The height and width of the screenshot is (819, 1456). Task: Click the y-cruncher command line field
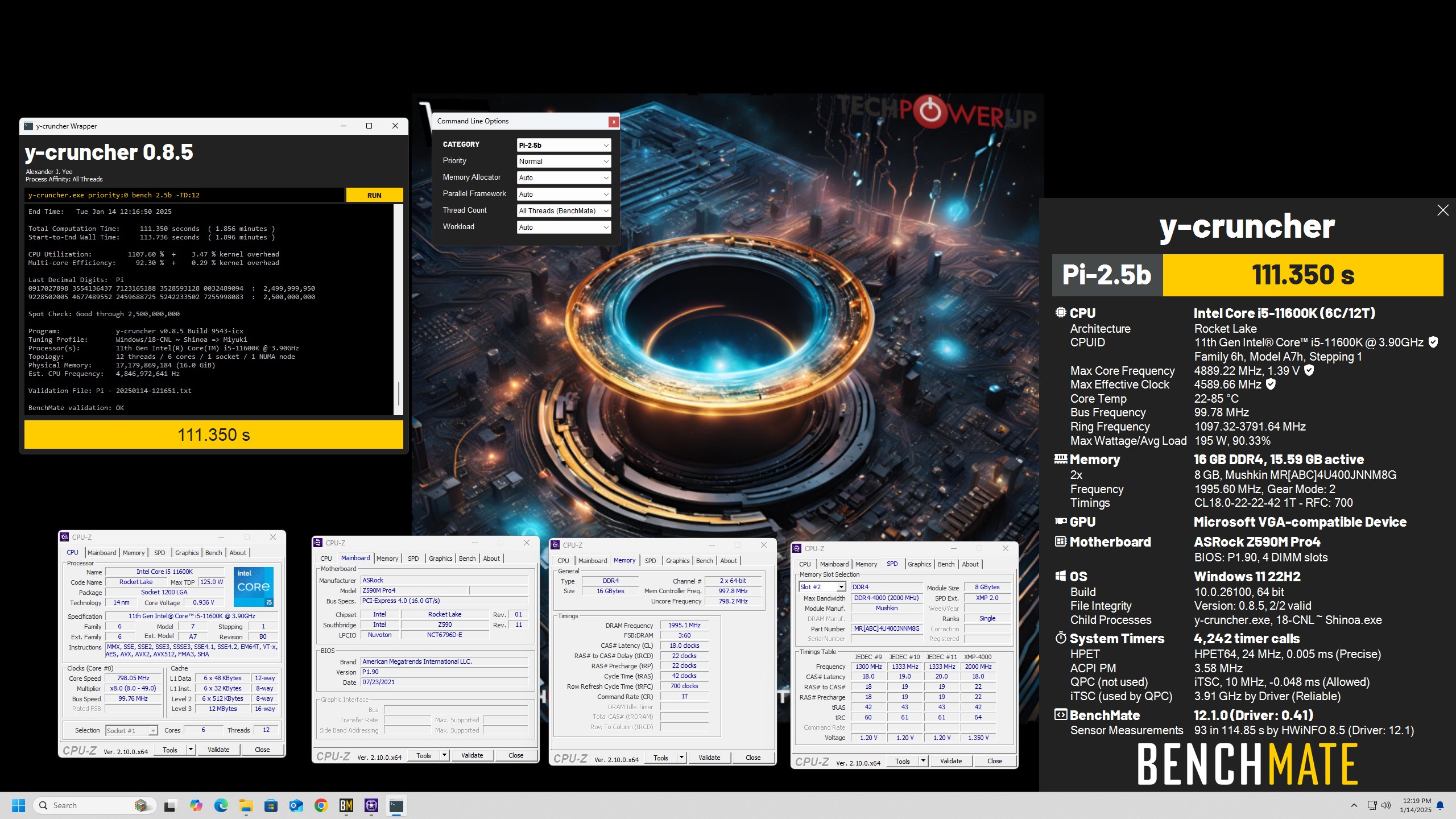click(x=185, y=195)
